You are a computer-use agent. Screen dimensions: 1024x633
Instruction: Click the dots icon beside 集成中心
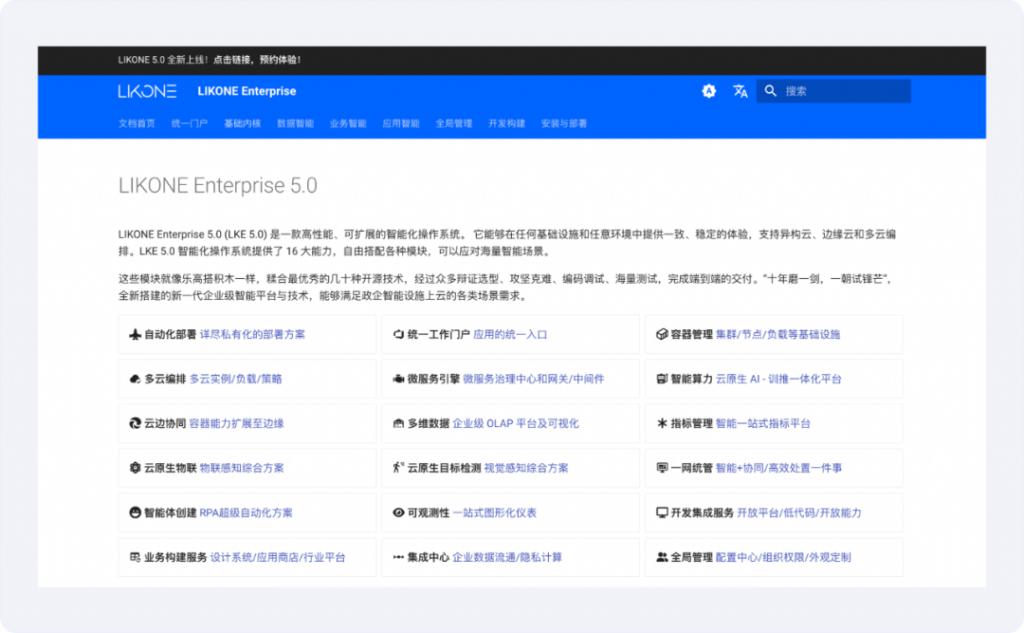(x=398, y=557)
